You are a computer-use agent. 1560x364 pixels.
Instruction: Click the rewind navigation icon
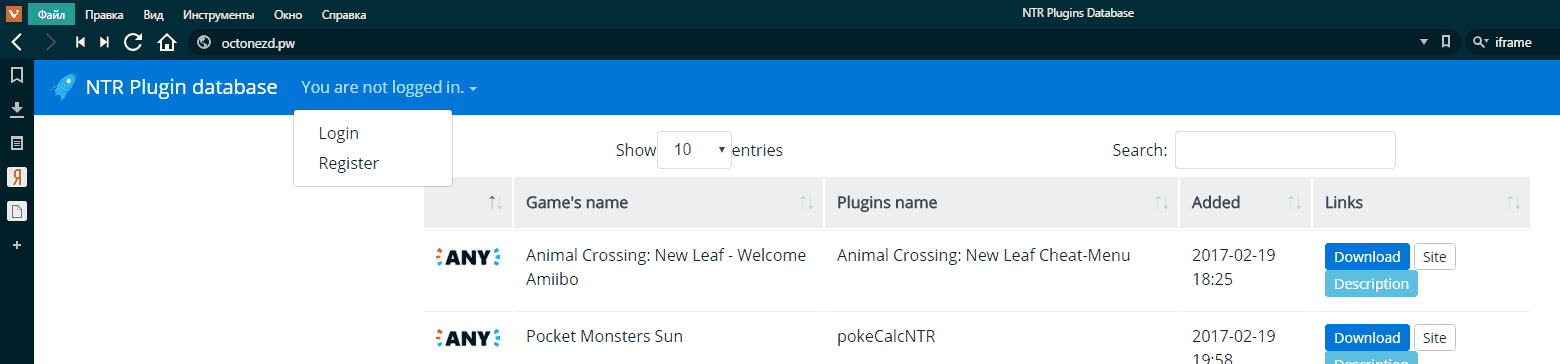80,42
